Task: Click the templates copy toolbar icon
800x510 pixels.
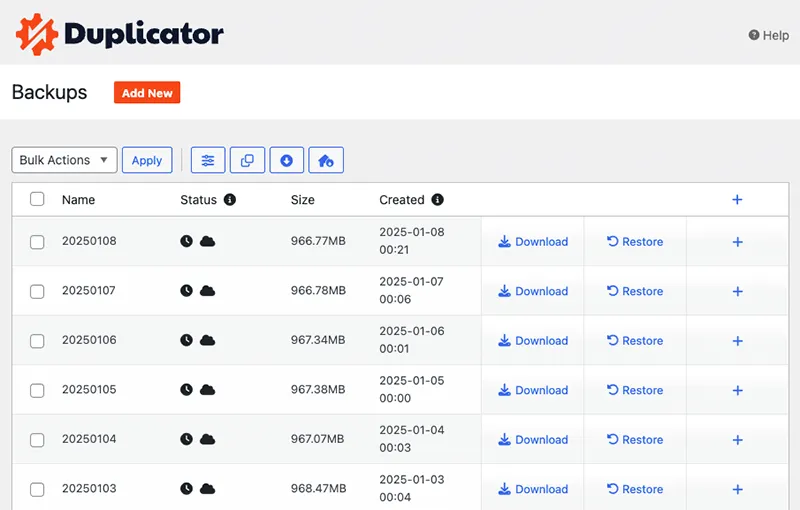Action: (x=247, y=160)
